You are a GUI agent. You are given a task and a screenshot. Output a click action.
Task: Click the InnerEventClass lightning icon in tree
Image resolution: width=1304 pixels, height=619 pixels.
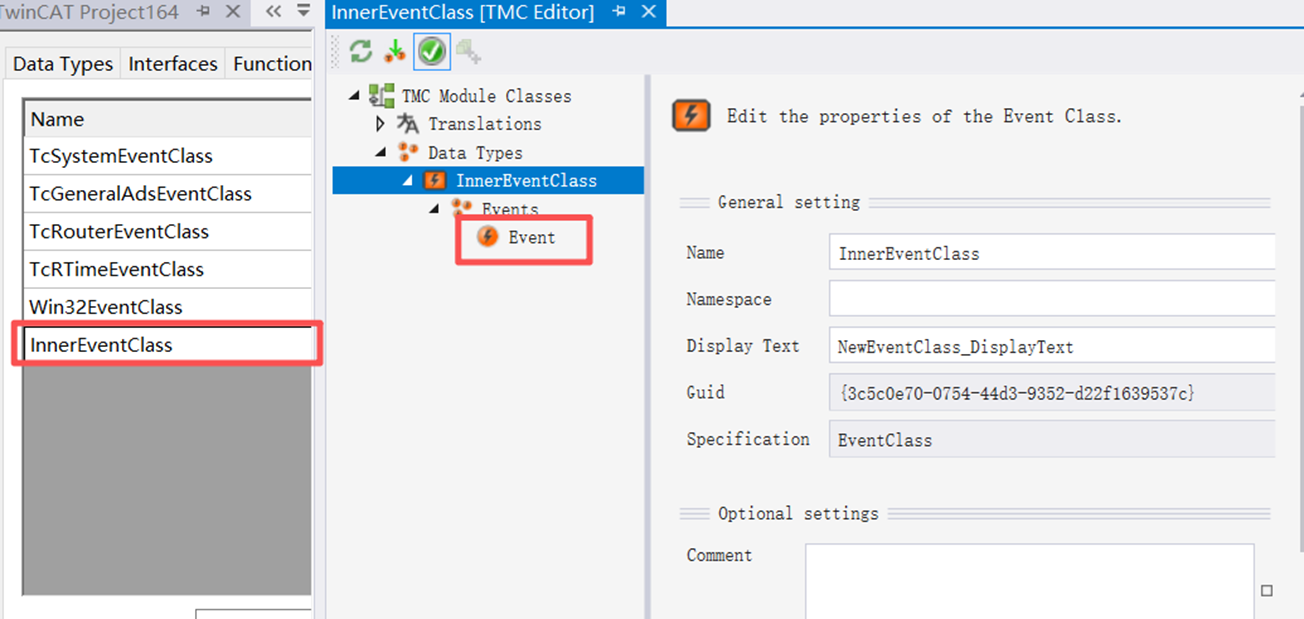click(x=435, y=180)
